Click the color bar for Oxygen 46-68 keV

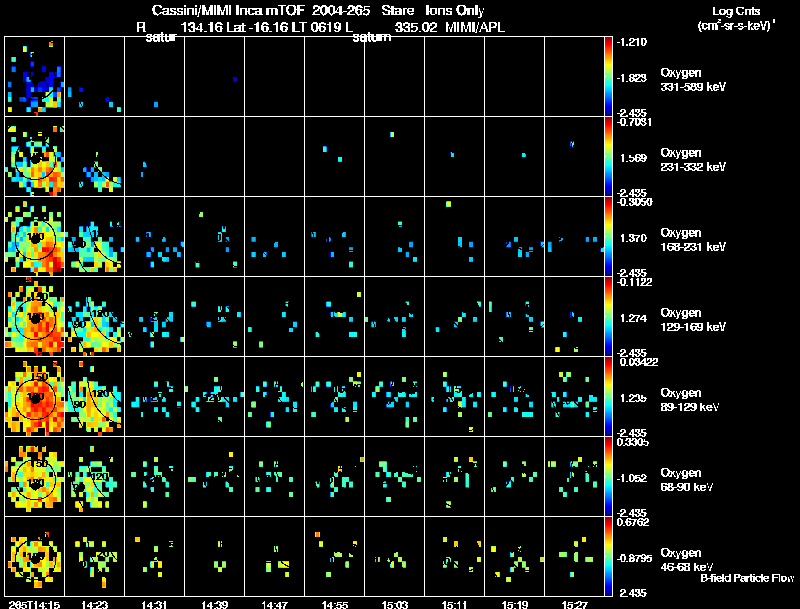pos(608,557)
